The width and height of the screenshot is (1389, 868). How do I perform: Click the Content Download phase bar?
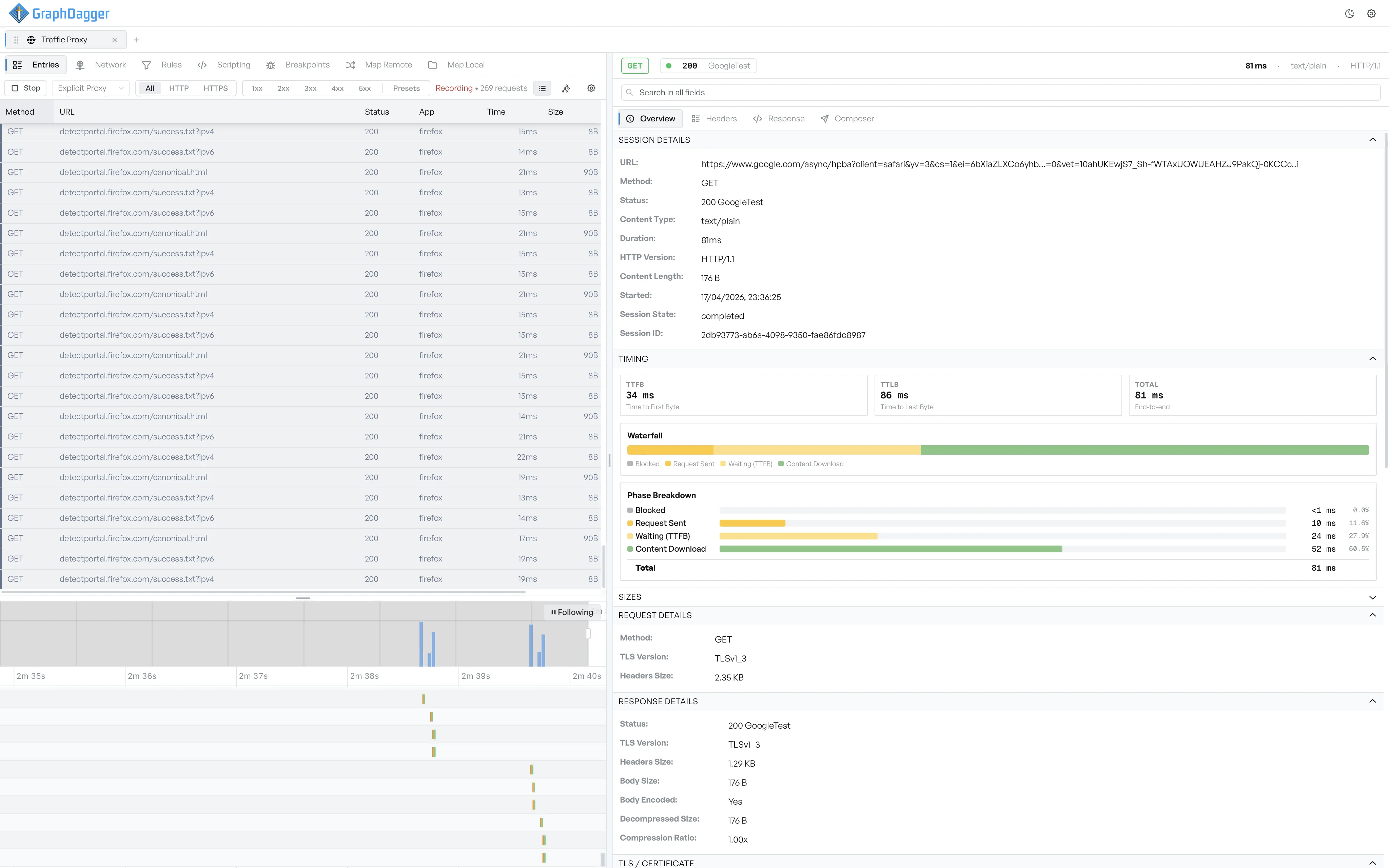click(890, 549)
